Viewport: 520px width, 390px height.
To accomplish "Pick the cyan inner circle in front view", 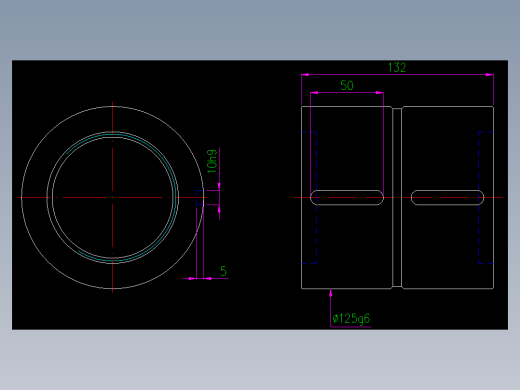I will point(176,198).
